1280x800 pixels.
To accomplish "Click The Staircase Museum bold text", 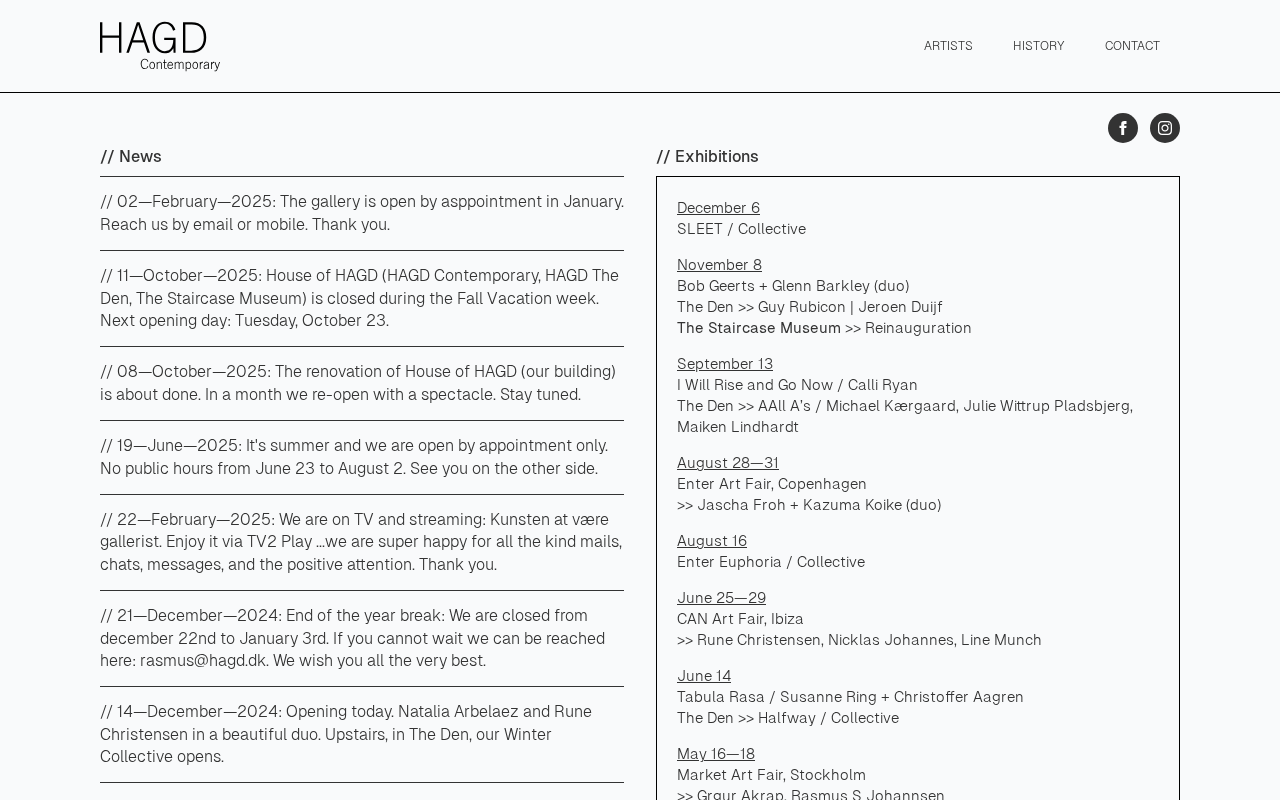I will tap(759, 328).
